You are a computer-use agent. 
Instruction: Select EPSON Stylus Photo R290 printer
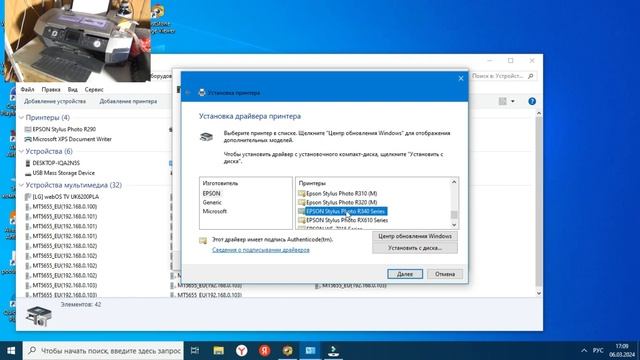point(60,129)
